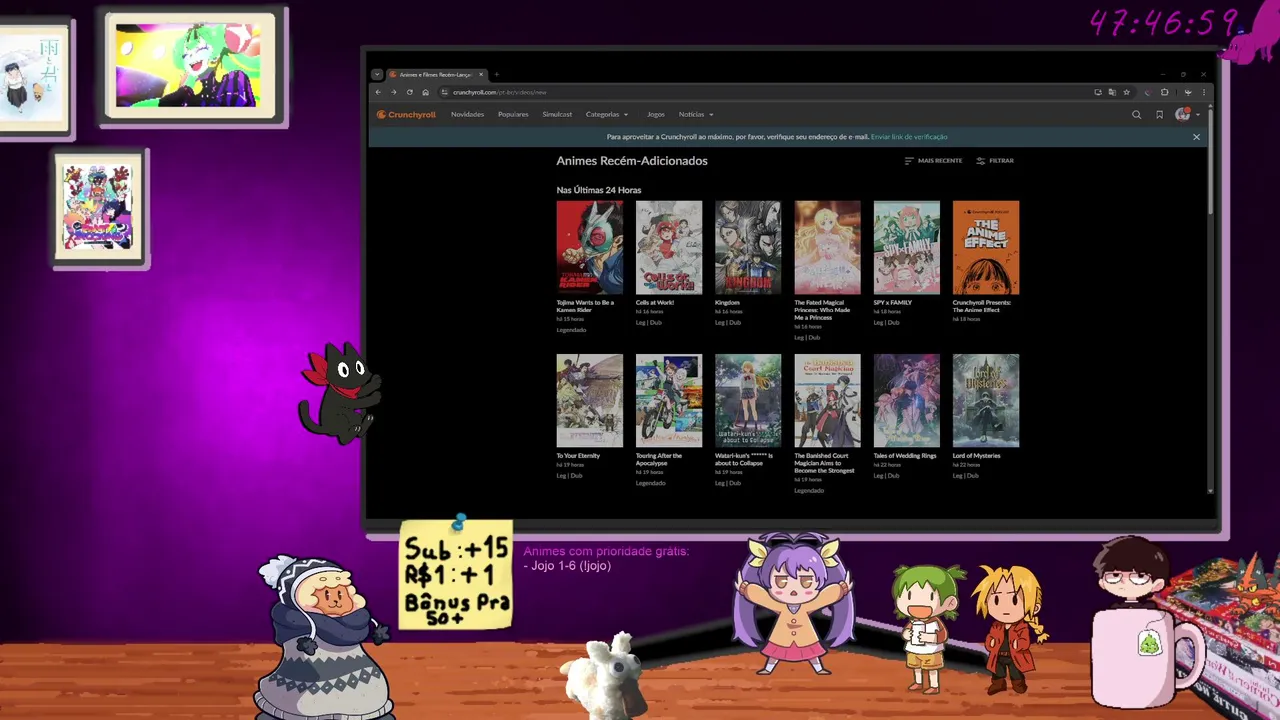Viewport: 1280px width, 720px height.
Task: Open the translate page icon in address bar
Action: [1112, 92]
